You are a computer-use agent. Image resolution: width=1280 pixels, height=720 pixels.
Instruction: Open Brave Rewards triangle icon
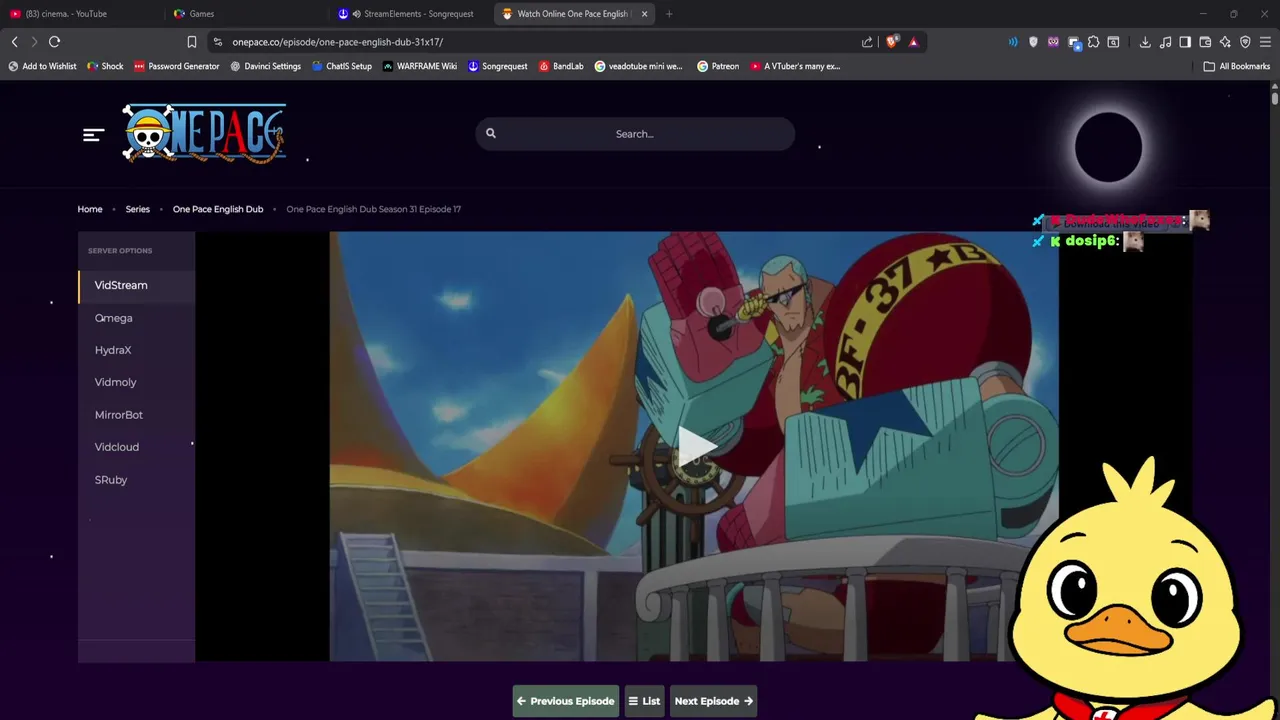[x=913, y=42]
